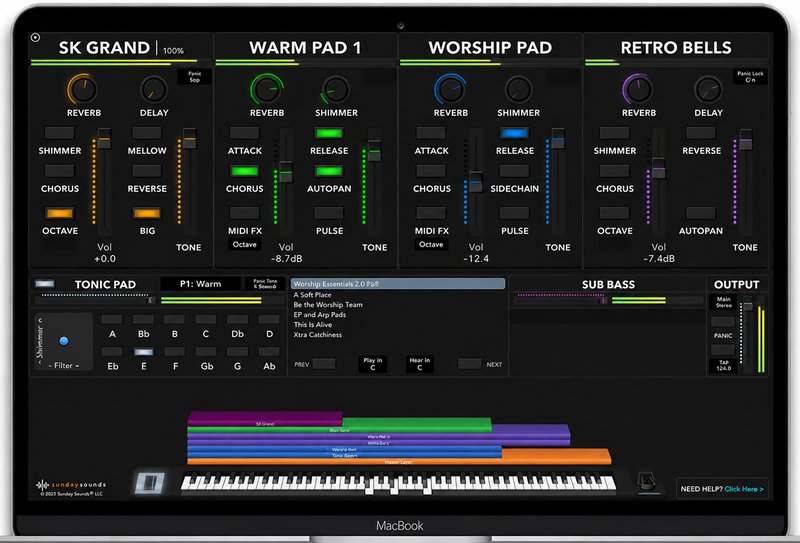Select Worship Essentials 2.0 in song list
Screen dimensions: 800x543
point(398,284)
